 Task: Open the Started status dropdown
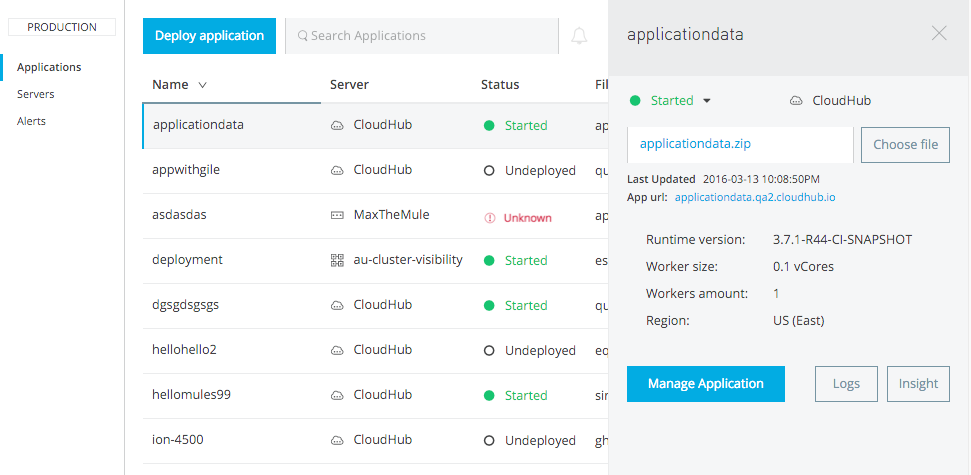click(706, 101)
